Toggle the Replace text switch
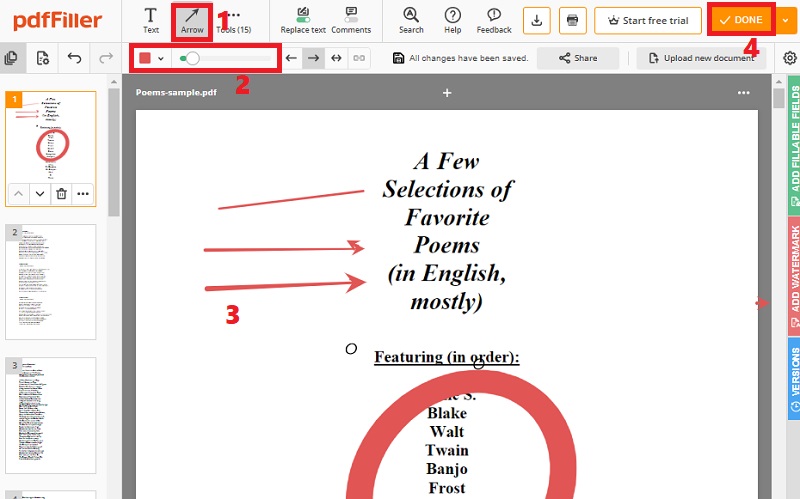This screenshot has width=800, height=499. click(303, 20)
